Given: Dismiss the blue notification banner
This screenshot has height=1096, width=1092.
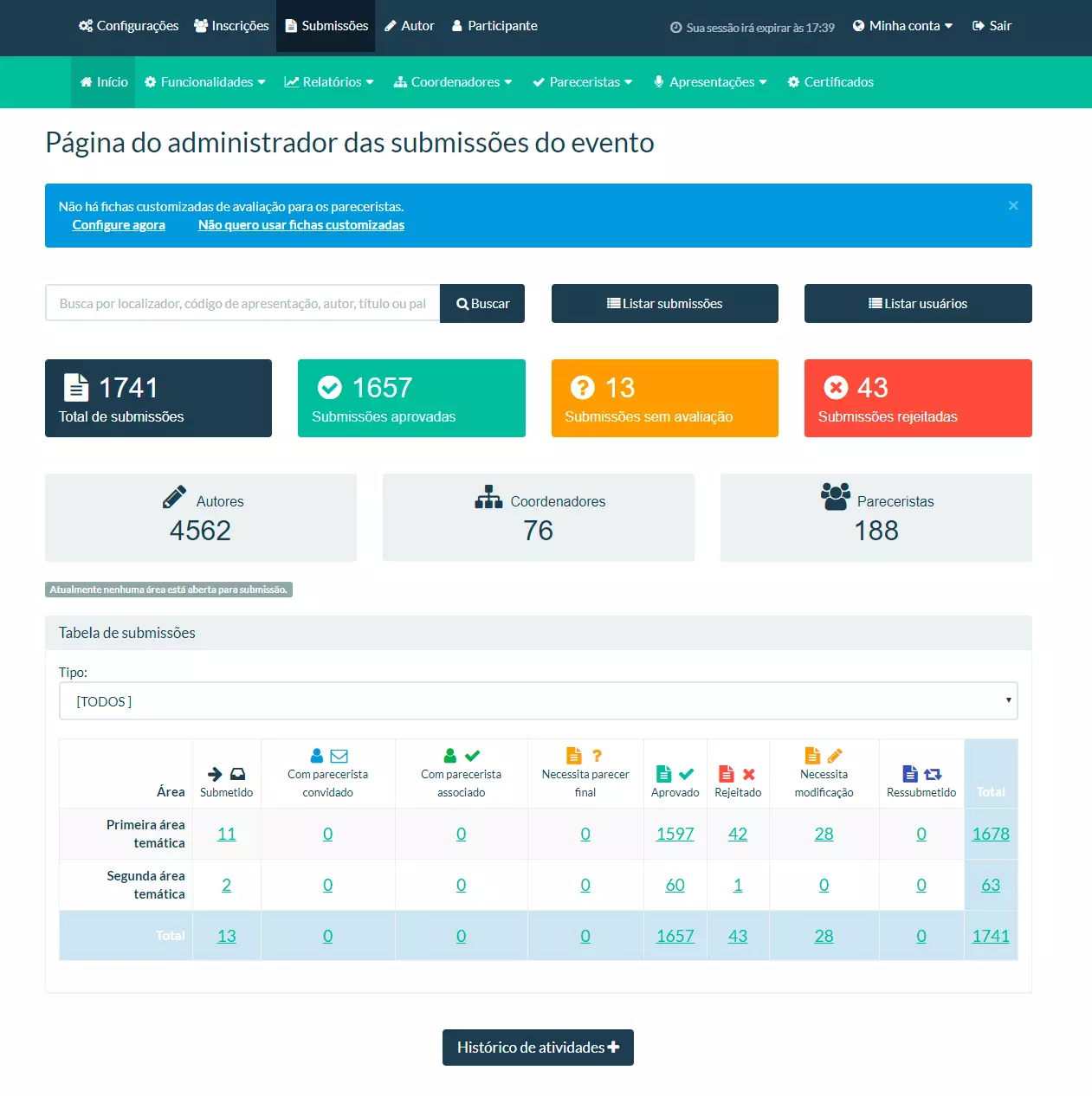Looking at the screenshot, I should tap(1013, 206).
